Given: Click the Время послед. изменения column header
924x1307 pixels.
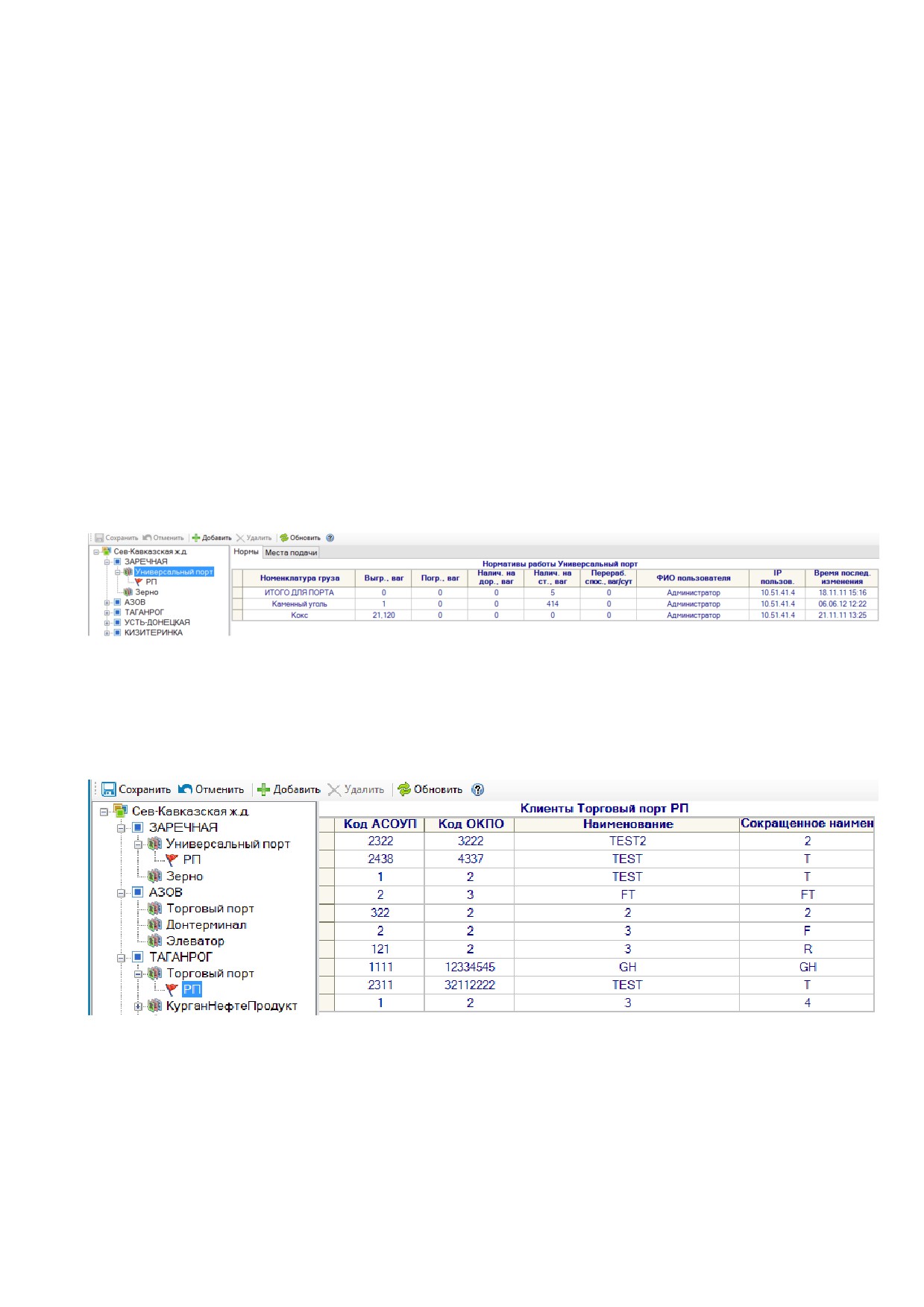Looking at the screenshot, I should 842,578.
